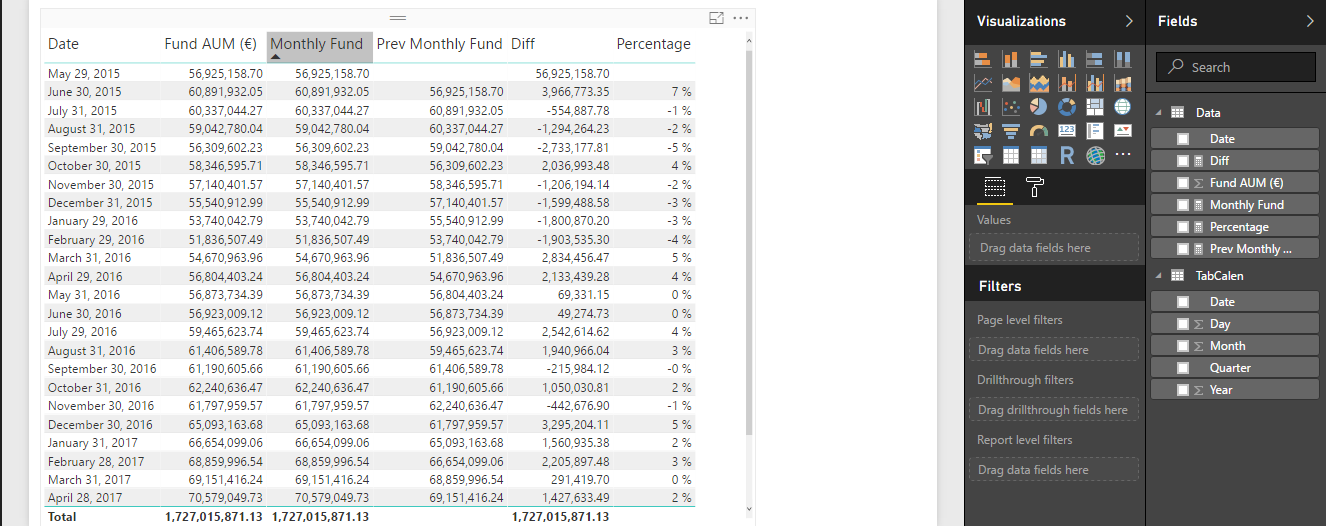This screenshot has width=1326, height=526.
Task: Check the Date field under Data table
Action: pos(1184,139)
